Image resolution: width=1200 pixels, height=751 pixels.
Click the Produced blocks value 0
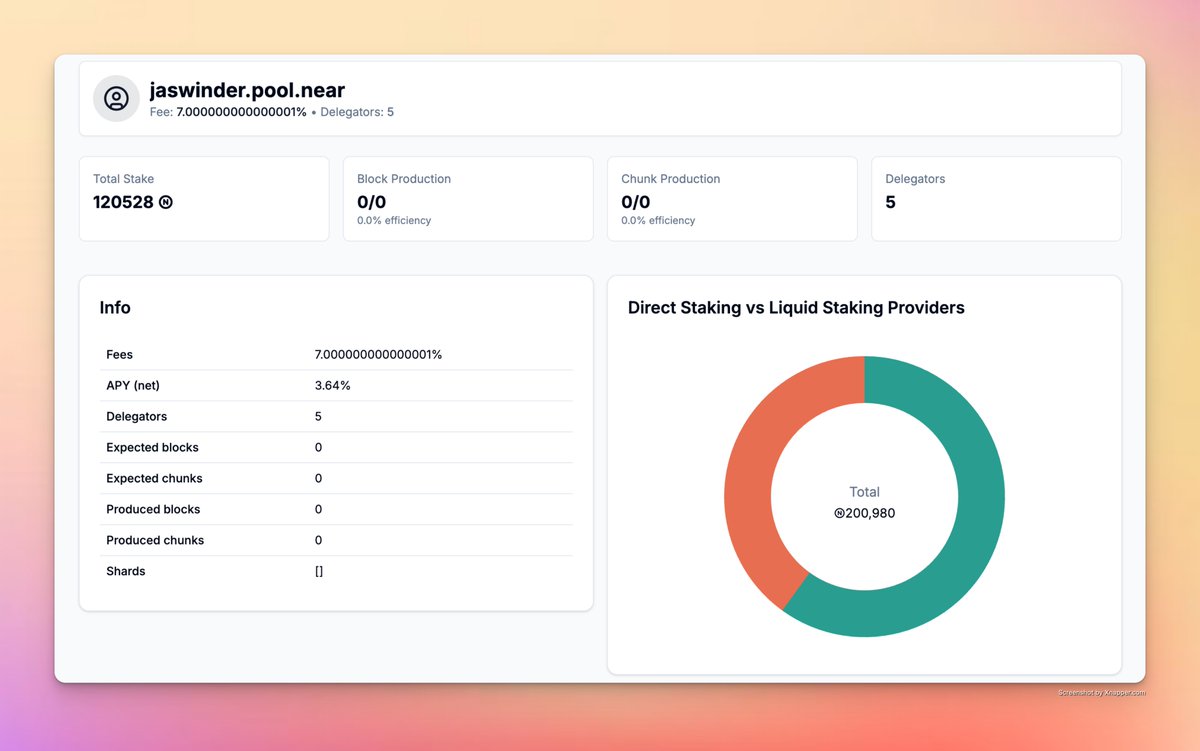pos(318,509)
